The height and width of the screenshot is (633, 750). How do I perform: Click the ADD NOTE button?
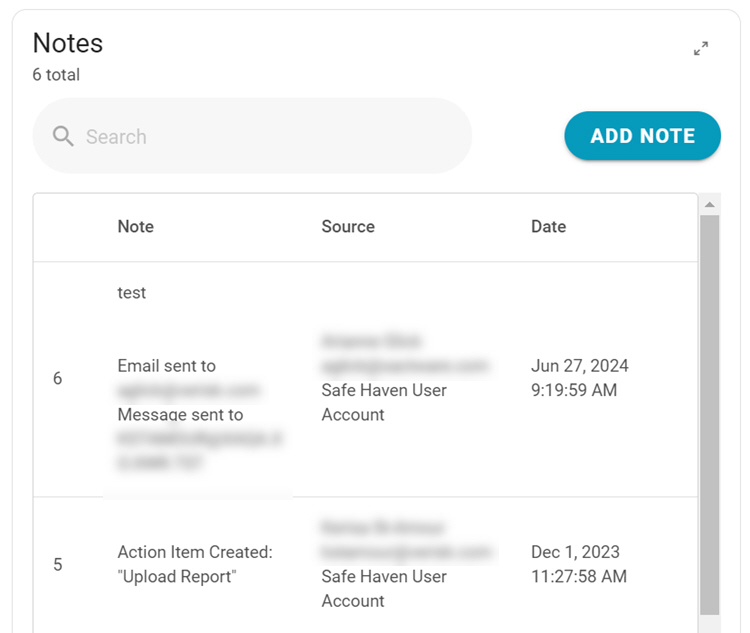coord(642,136)
